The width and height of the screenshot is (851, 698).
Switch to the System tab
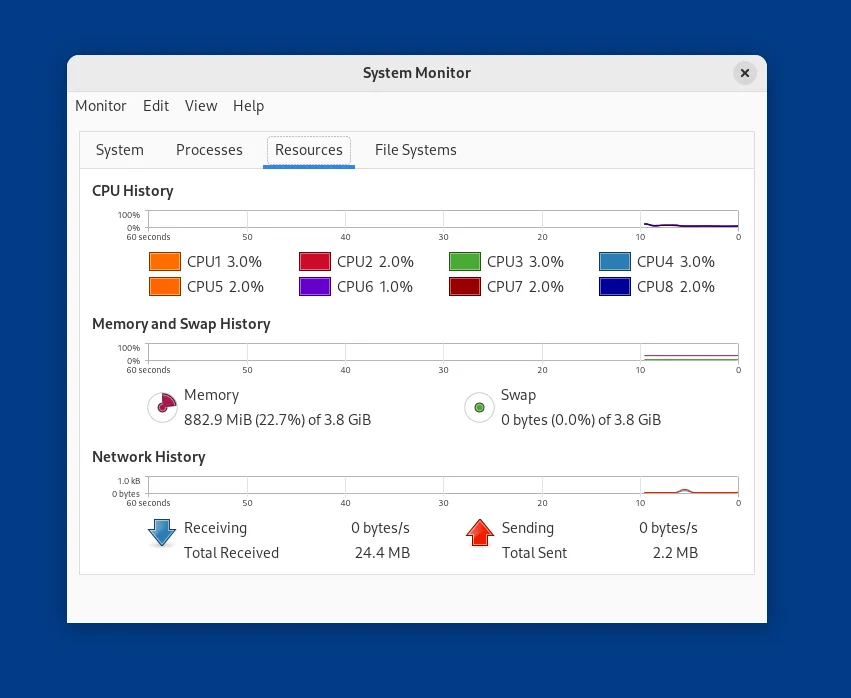119,150
